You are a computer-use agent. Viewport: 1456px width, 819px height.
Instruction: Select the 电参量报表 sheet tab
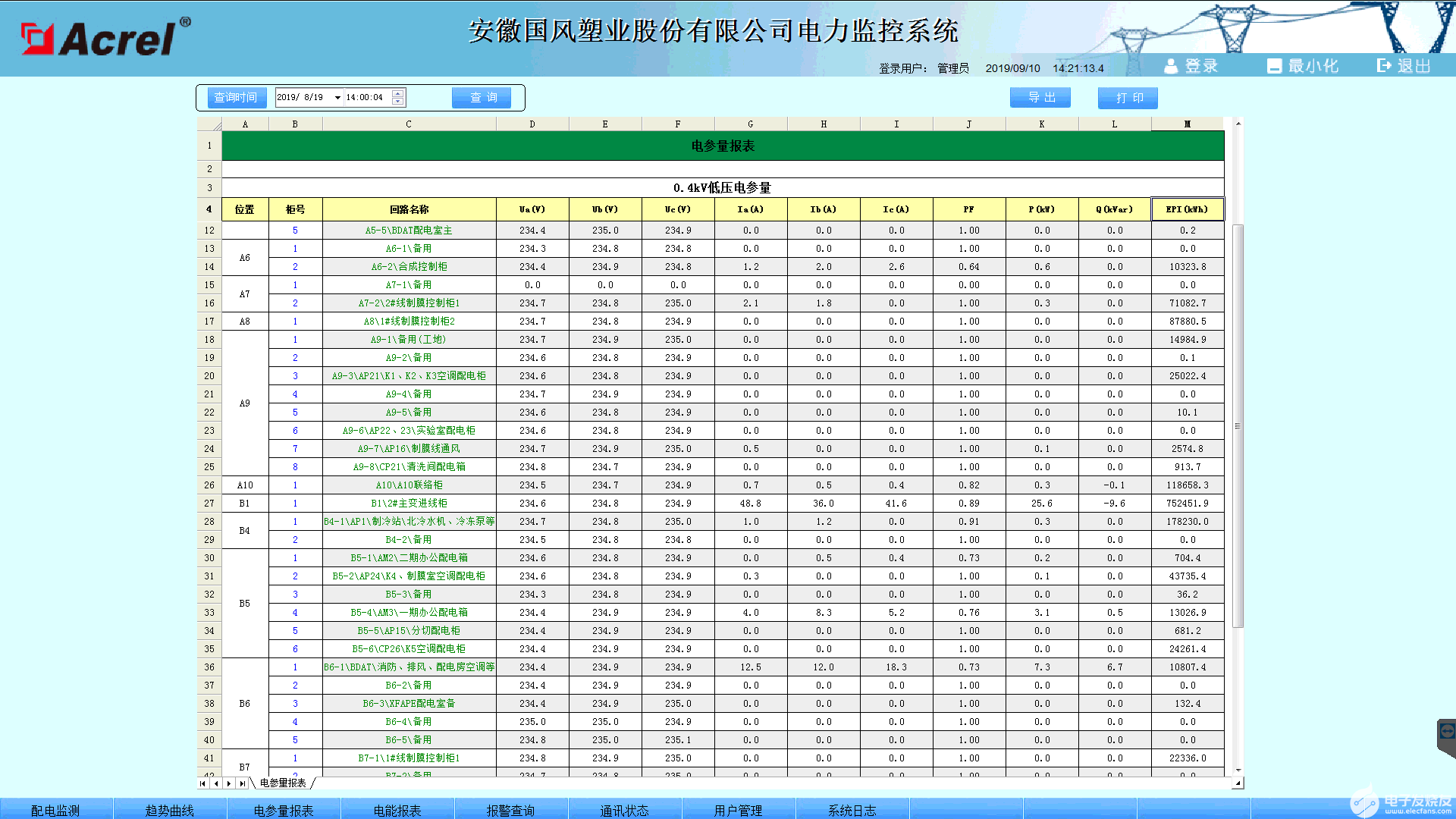[284, 783]
